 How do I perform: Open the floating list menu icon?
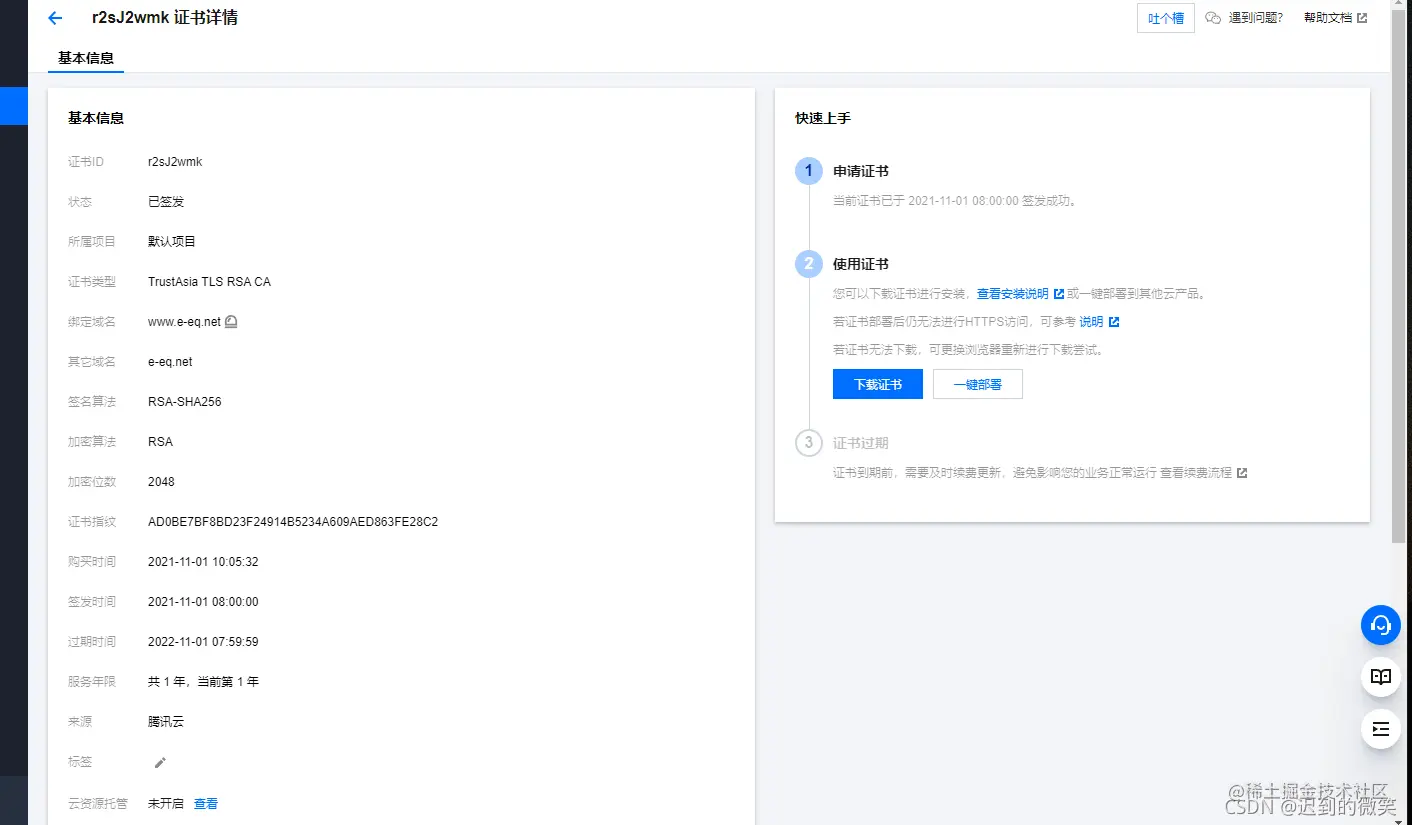coord(1381,729)
